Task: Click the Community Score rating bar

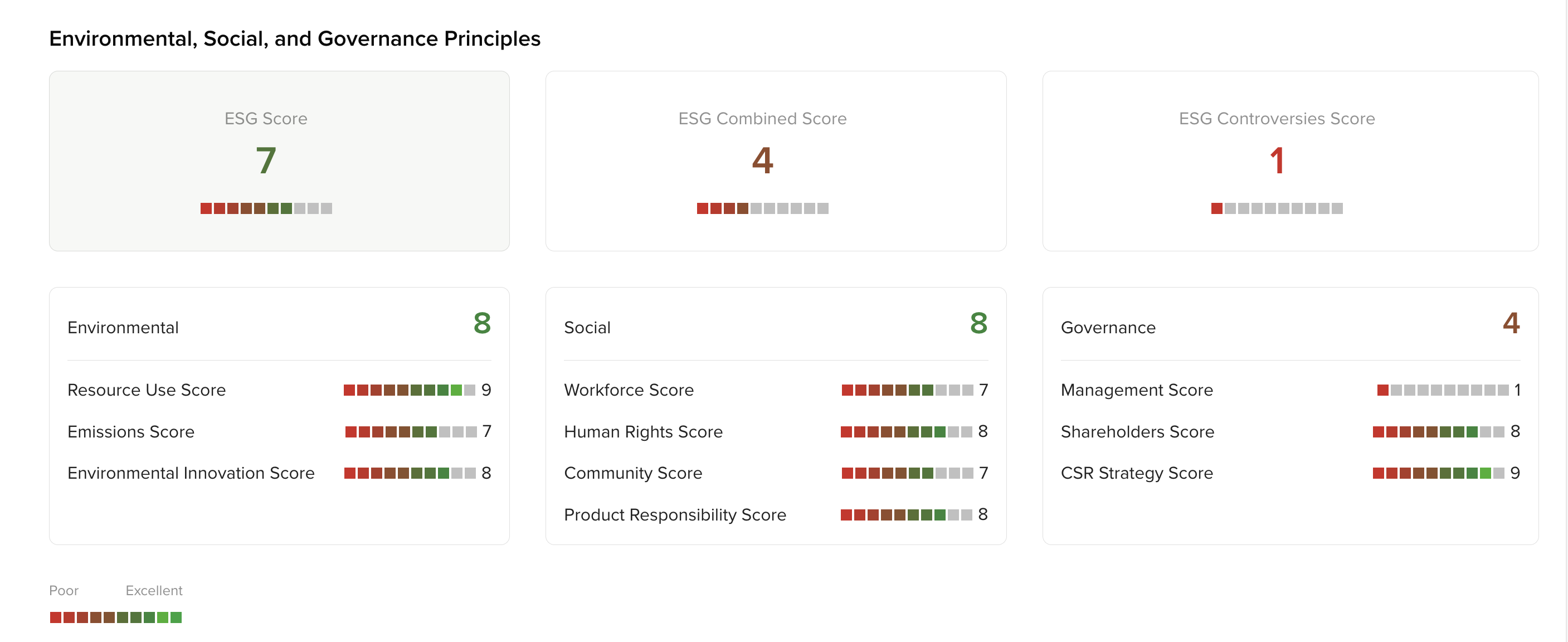Action: click(x=907, y=473)
